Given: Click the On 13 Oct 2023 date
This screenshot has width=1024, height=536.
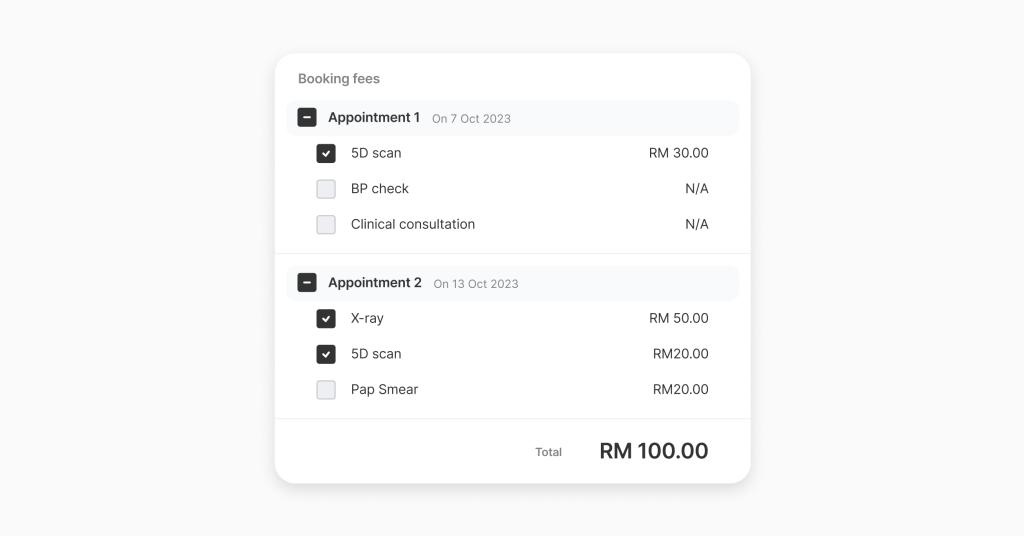Looking at the screenshot, I should (x=476, y=284).
